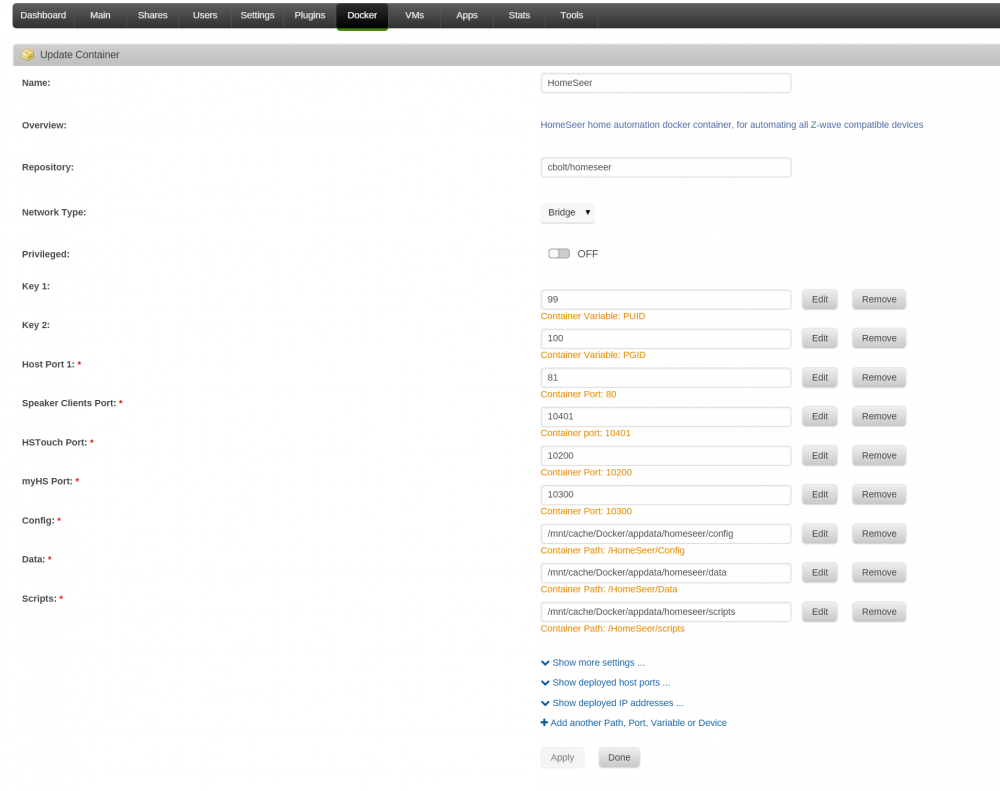This screenshot has width=1000, height=791.
Task: Remove the Key 1 PUID variable
Action: click(879, 300)
